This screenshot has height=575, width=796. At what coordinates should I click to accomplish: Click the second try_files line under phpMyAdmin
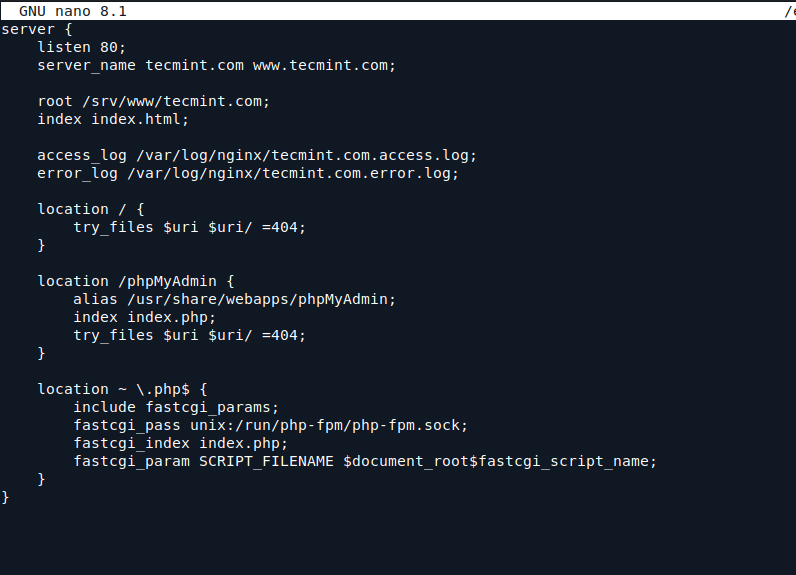pos(189,335)
